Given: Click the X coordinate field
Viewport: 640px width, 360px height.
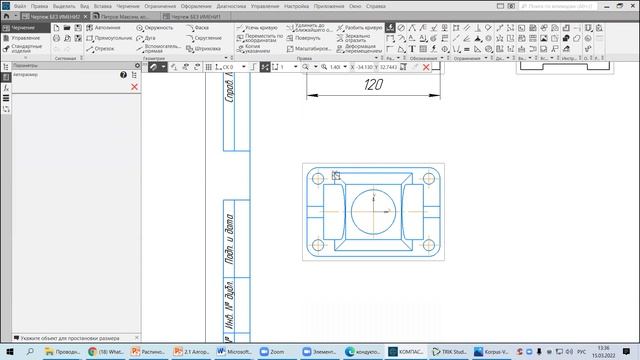Looking at the screenshot, I should [364, 67].
